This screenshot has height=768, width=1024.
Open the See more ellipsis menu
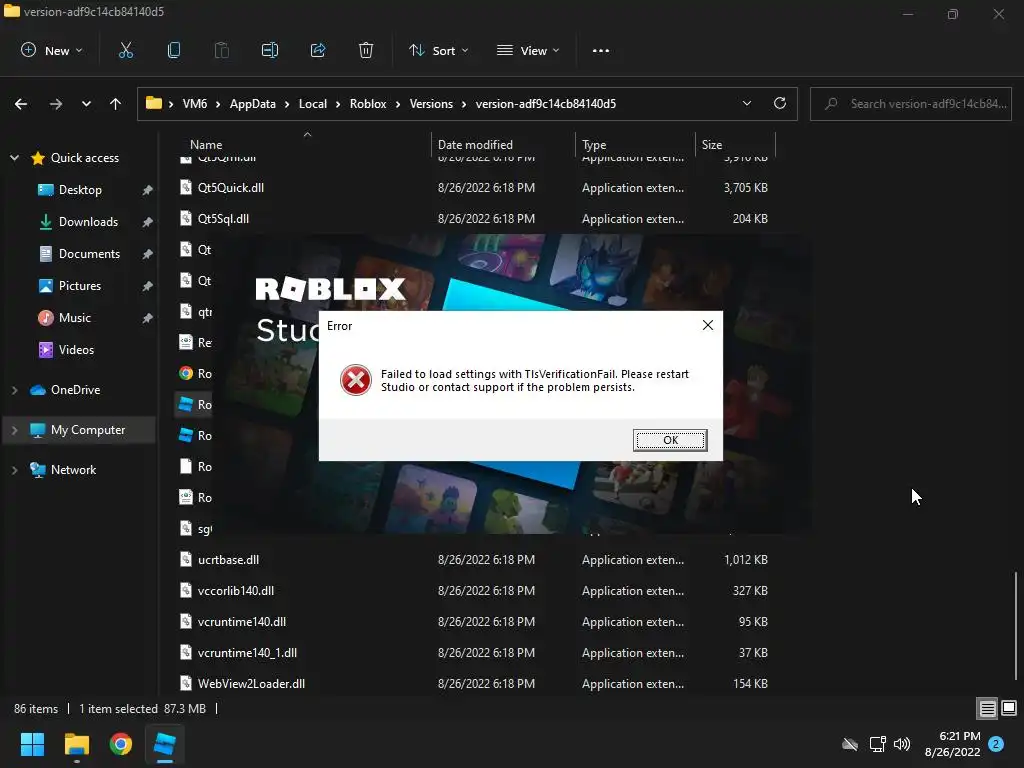(x=600, y=51)
